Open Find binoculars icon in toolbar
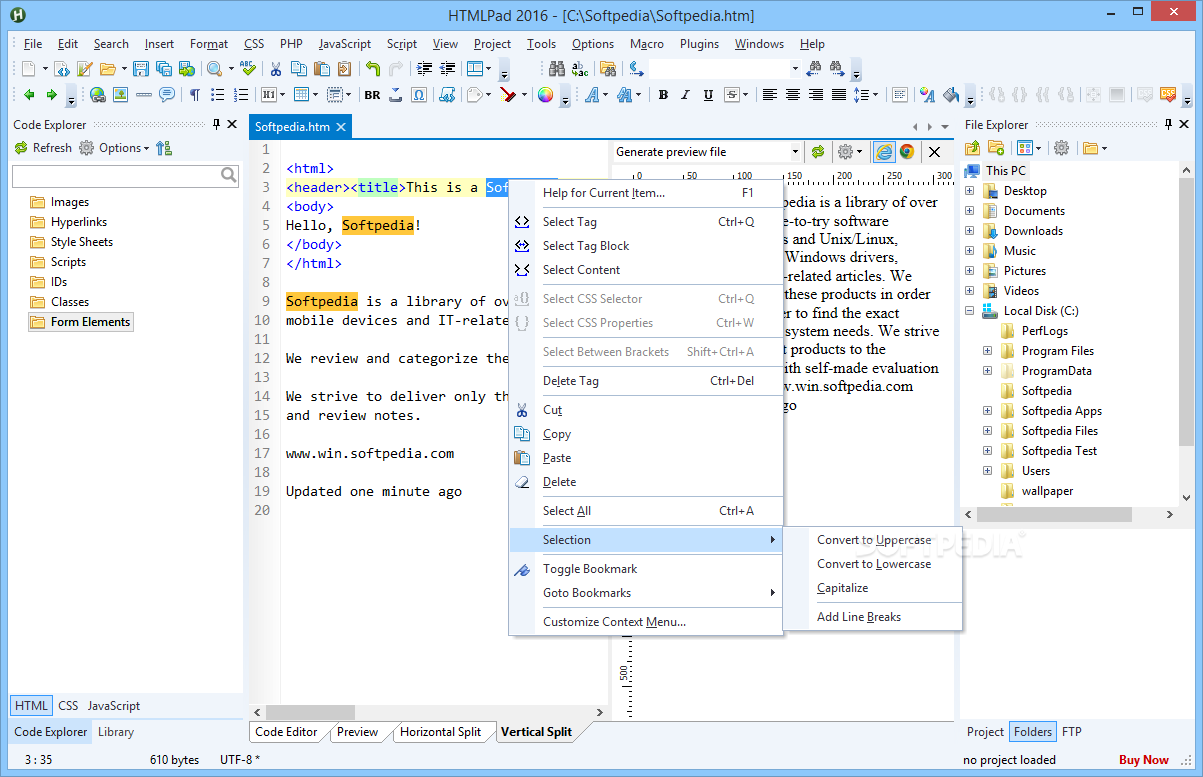This screenshot has height=777, width=1203. (557, 69)
